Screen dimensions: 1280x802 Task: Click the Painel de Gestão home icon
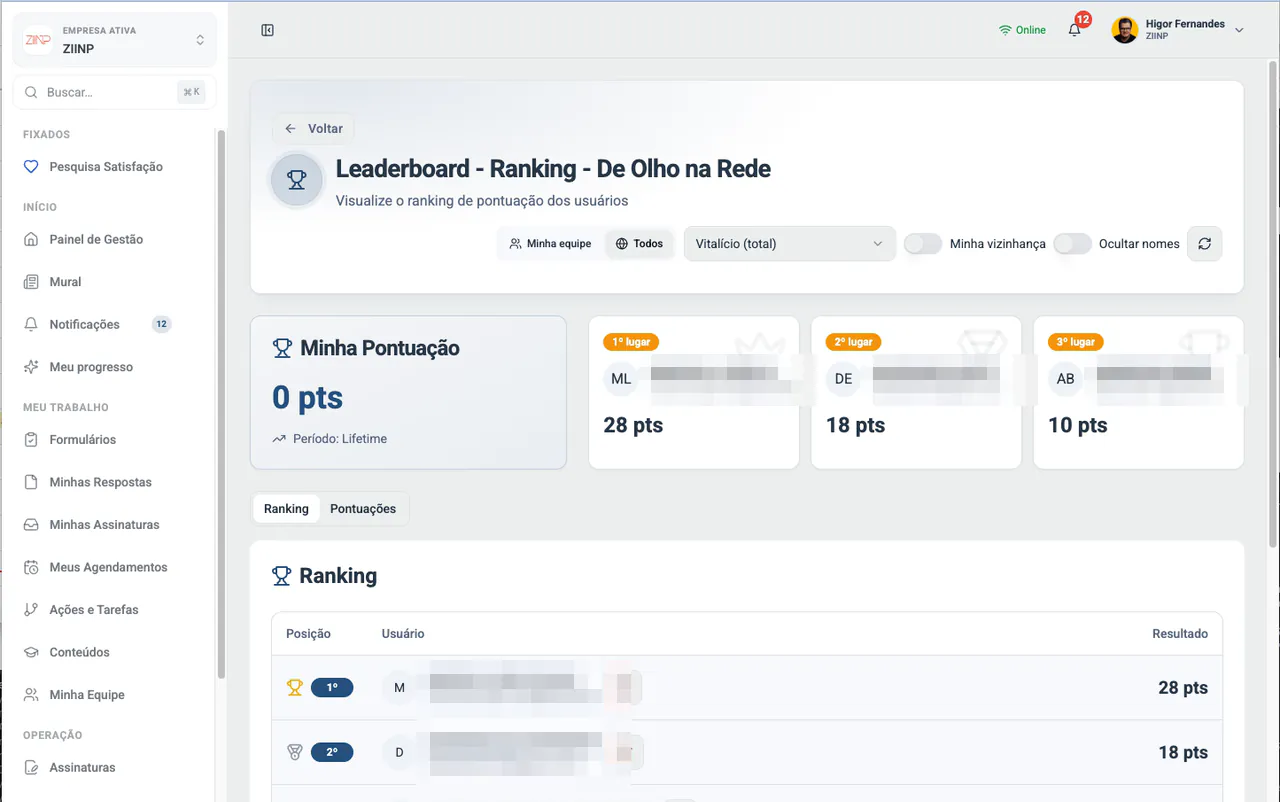tap(31, 239)
